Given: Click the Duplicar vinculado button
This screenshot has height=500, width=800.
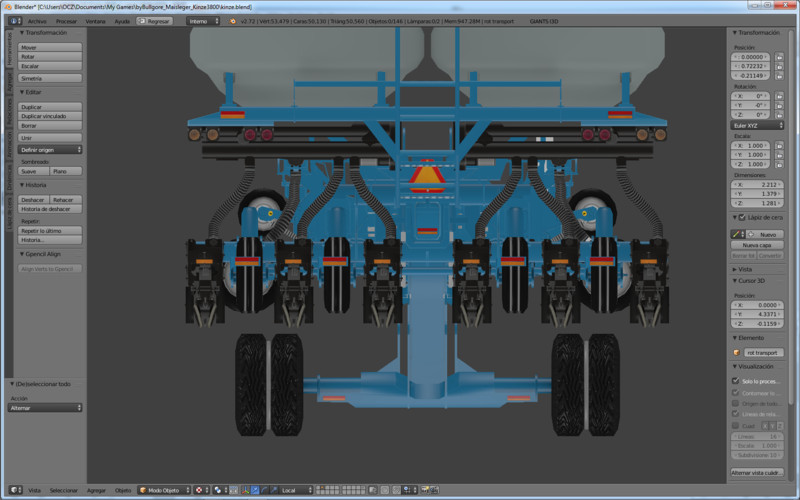Looking at the screenshot, I should click(x=50, y=116).
